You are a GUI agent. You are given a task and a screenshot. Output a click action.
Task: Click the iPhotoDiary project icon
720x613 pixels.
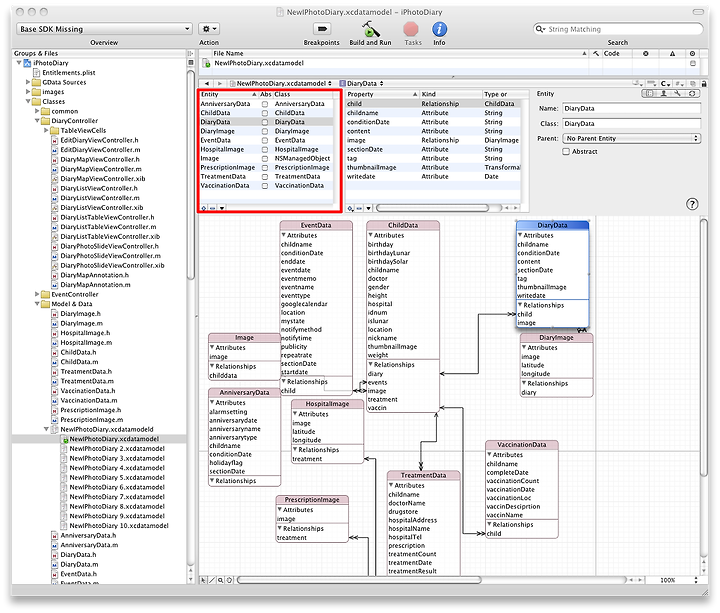[27, 63]
